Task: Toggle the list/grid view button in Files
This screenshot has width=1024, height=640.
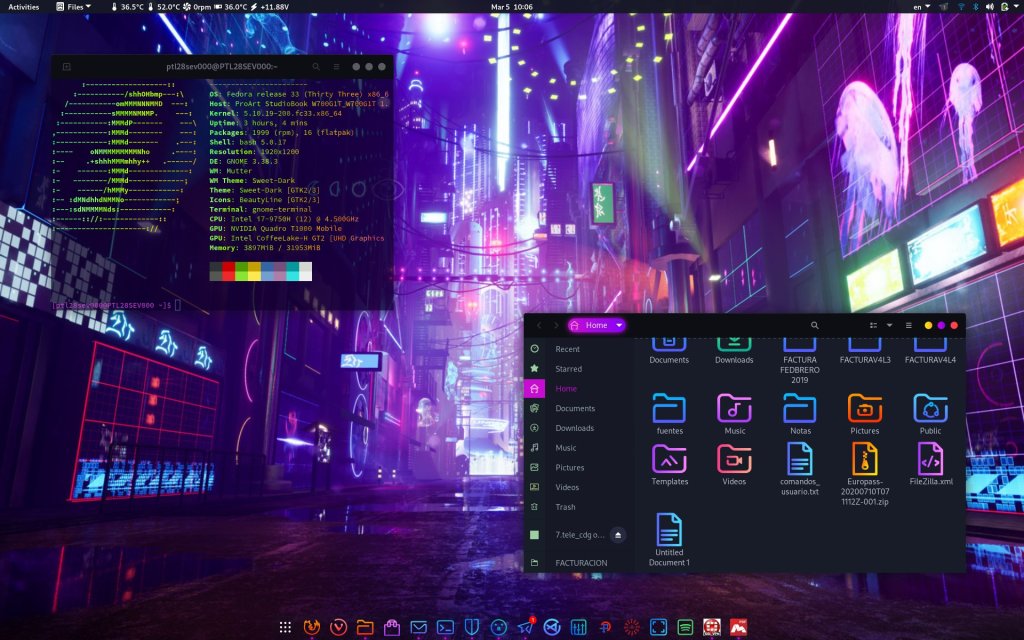Action: click(x=873, y=325)
